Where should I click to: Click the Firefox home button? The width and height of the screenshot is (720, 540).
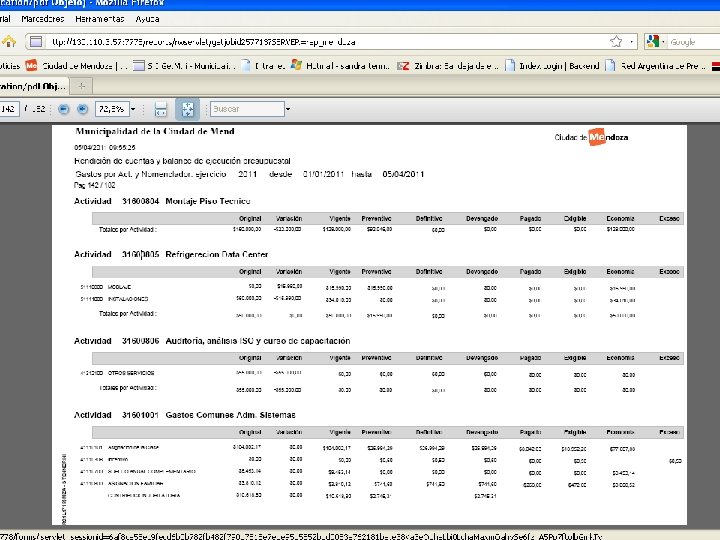pos(8,42)
